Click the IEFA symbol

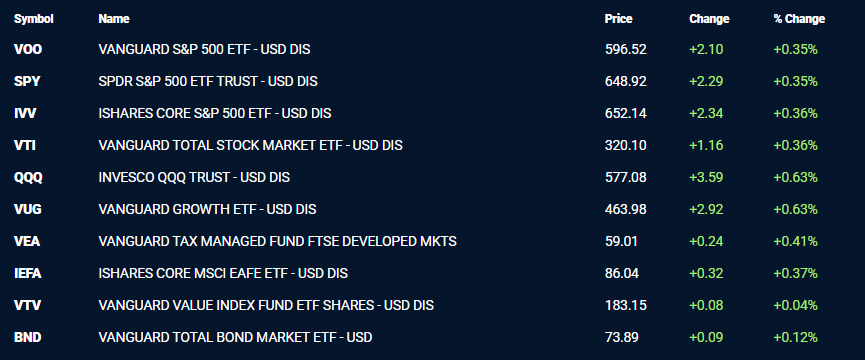point(28,273)
